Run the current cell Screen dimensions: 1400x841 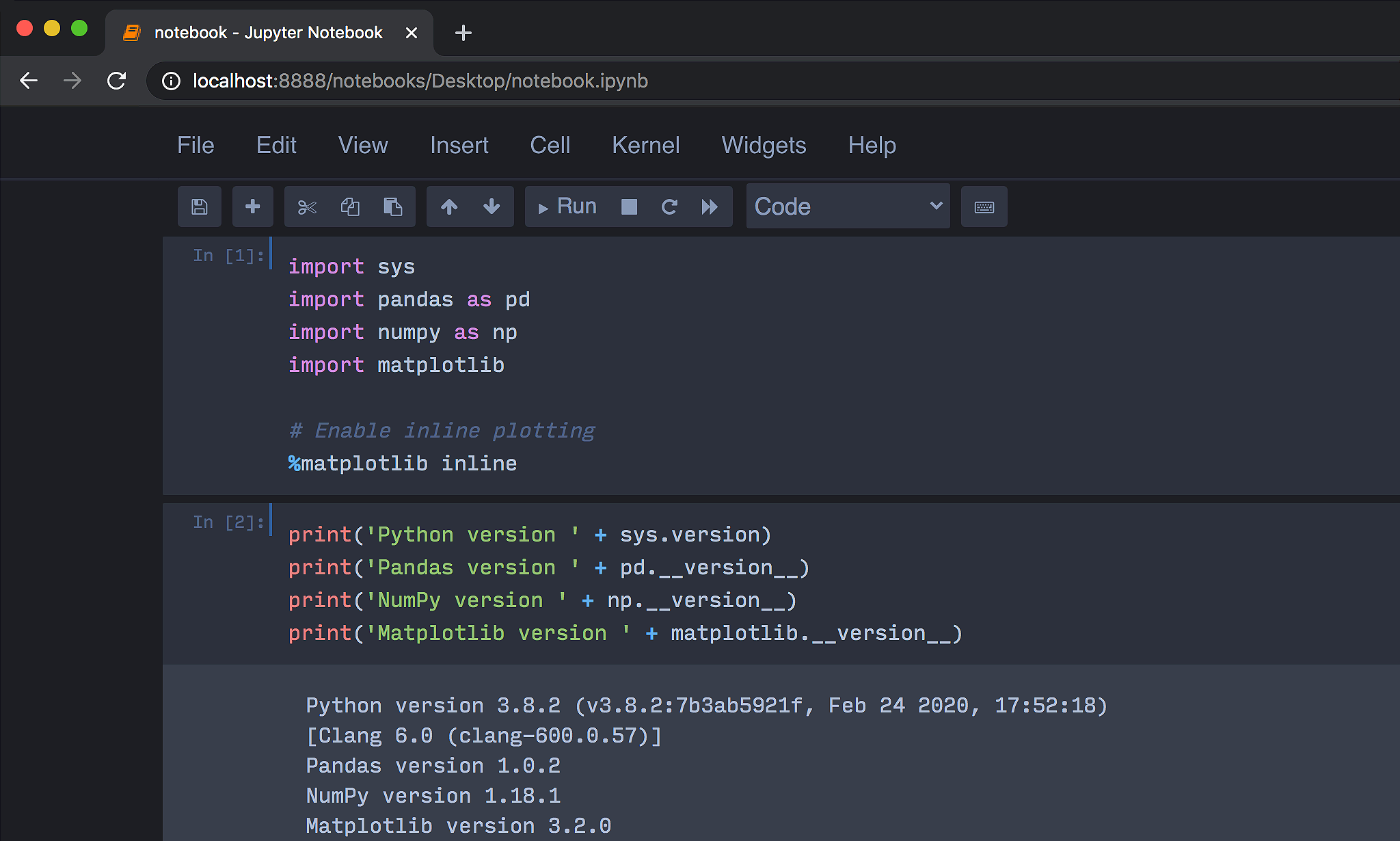click(x=566, y=206)
